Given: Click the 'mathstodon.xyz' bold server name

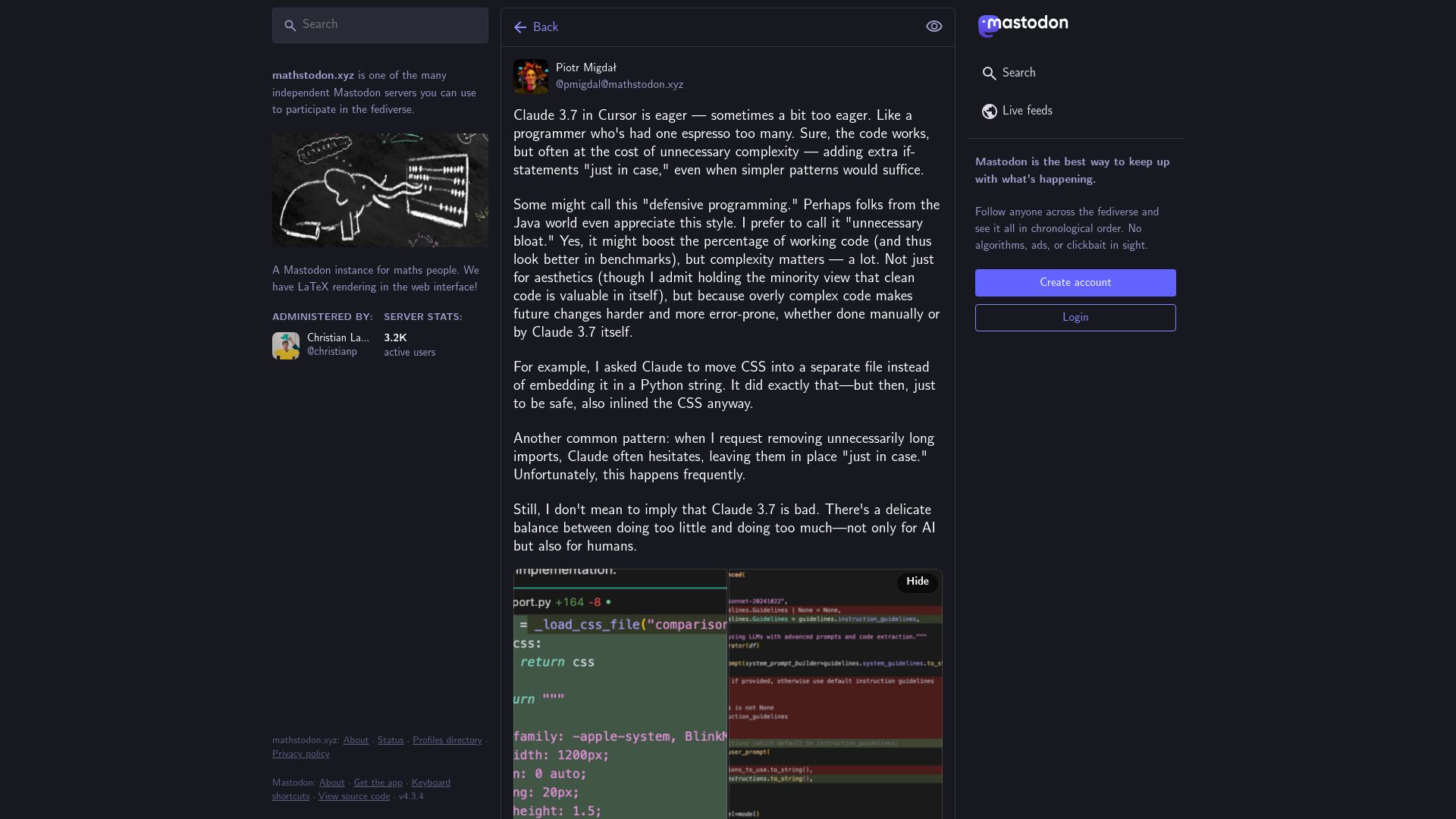Looking at the screenshot, I should tap(313, 76).
